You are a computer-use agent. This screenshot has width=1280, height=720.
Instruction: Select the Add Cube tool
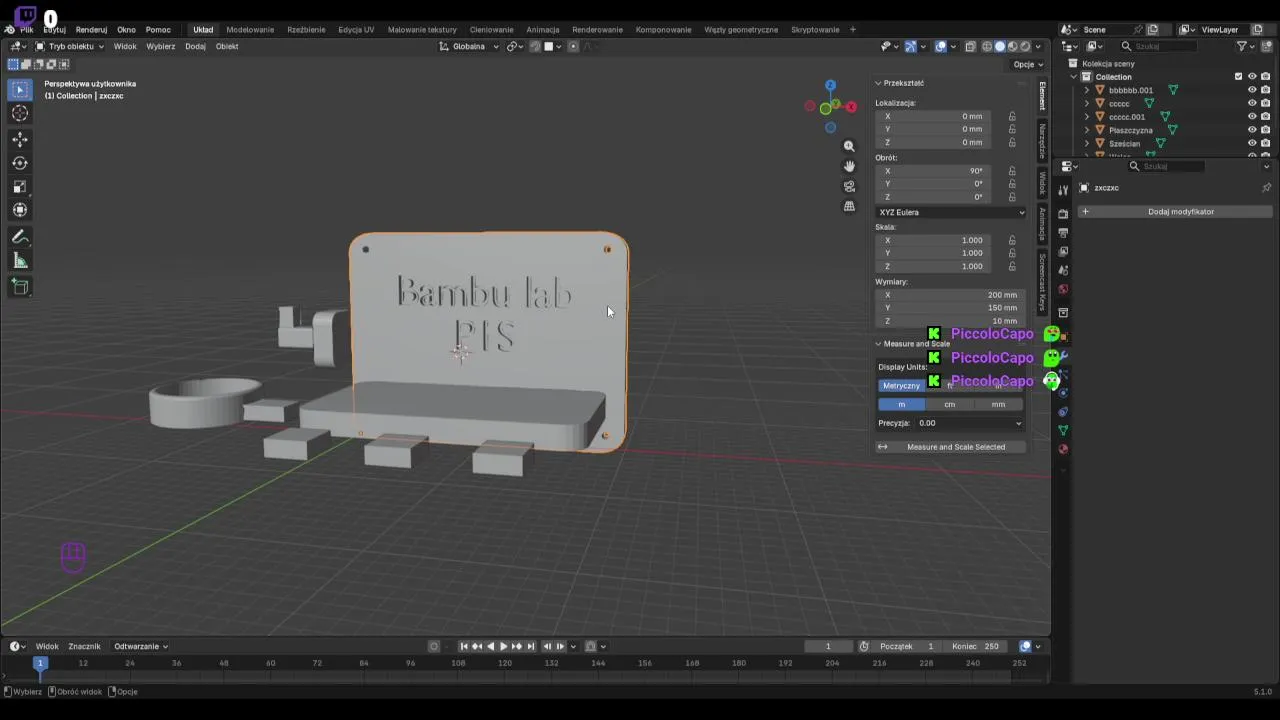click(x=20, y=287)
